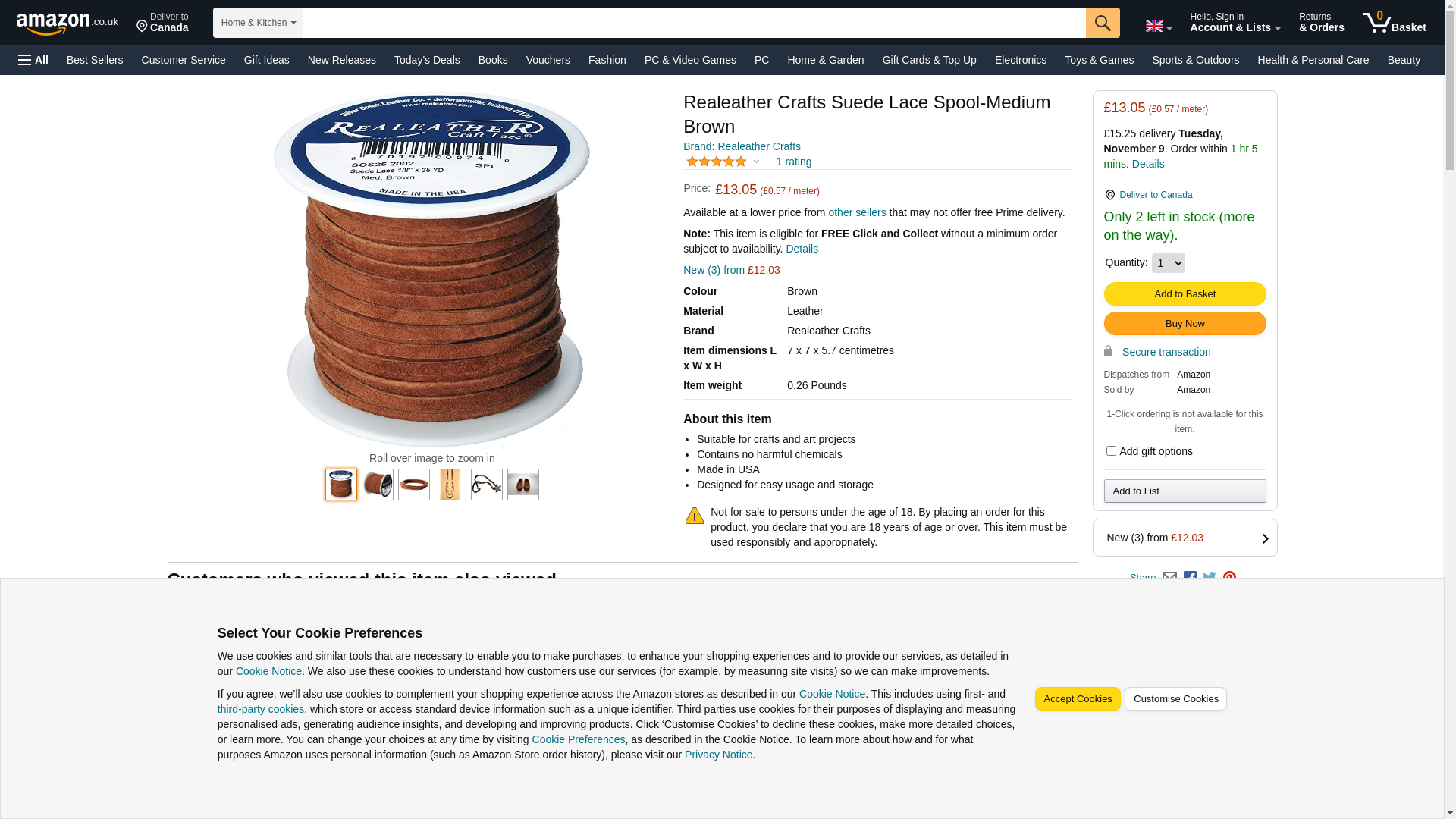Click the Add to Basket button
Image resolution: width=1456 pixels, height=819 pixels.
click(1185, 294)
